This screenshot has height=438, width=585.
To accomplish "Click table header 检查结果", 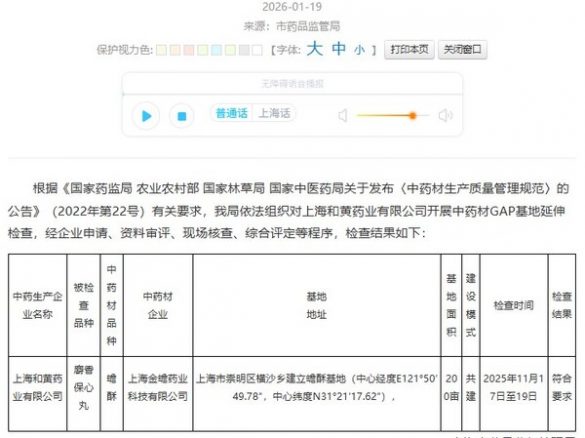I will (562, 305).
